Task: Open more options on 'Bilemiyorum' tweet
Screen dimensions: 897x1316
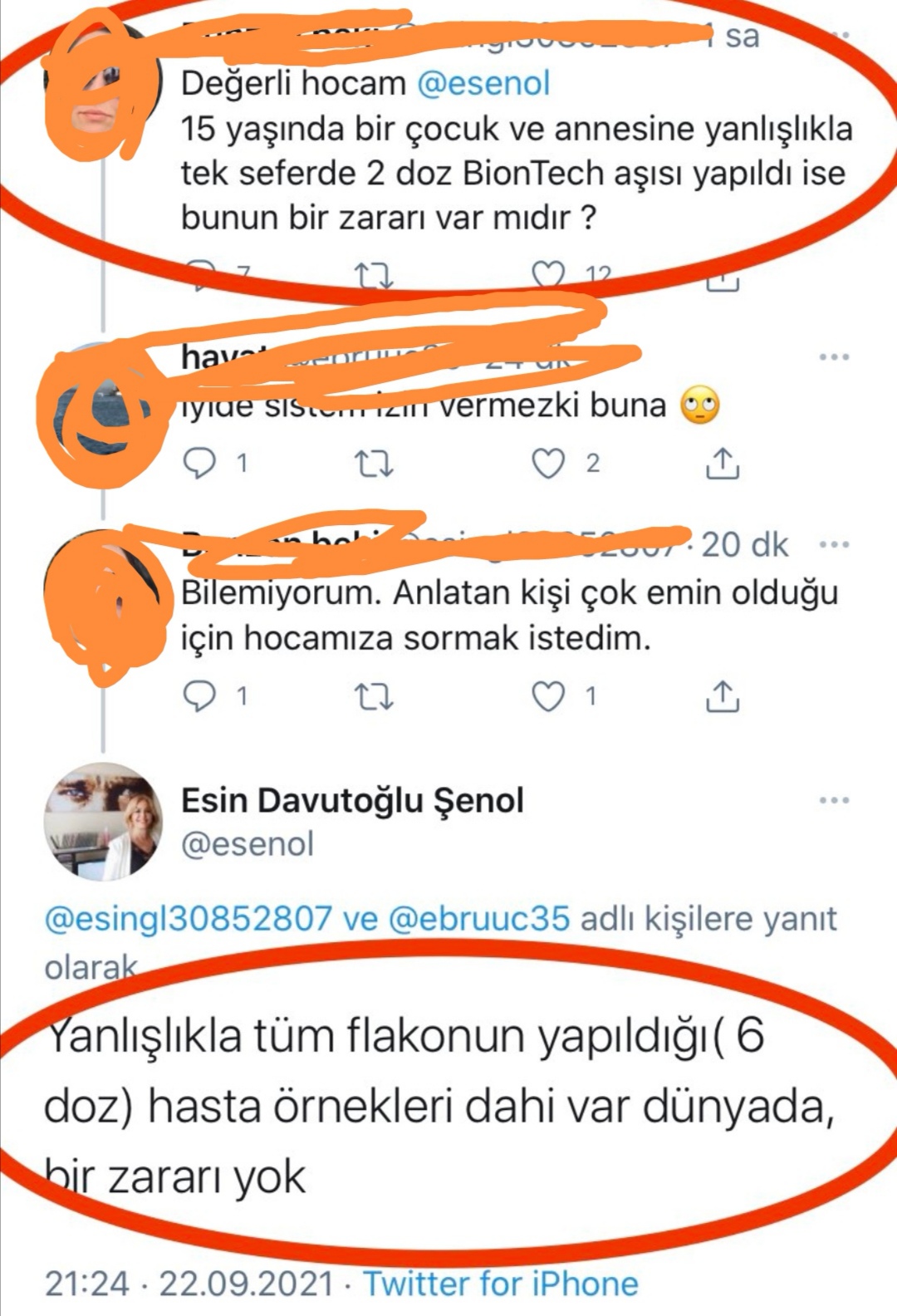Action: 834,545
